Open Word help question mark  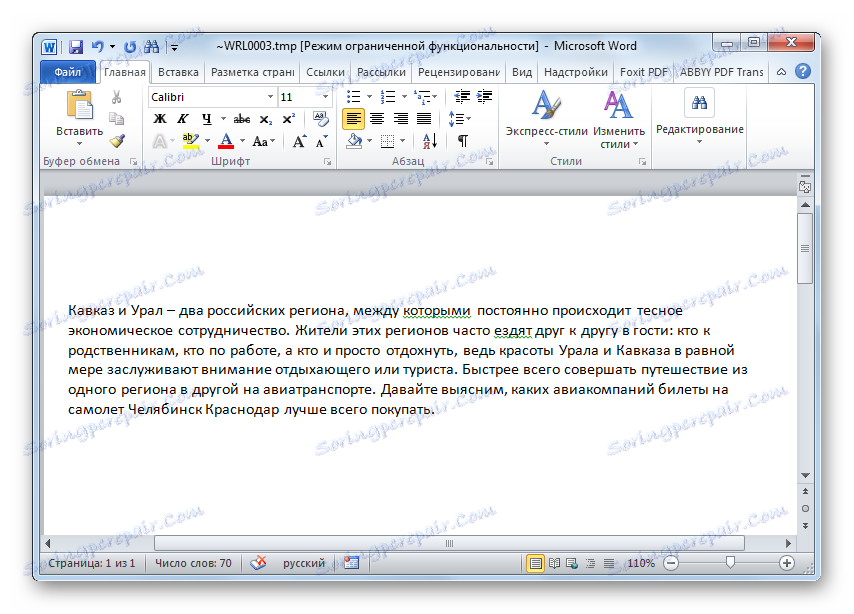click(802, 71)
